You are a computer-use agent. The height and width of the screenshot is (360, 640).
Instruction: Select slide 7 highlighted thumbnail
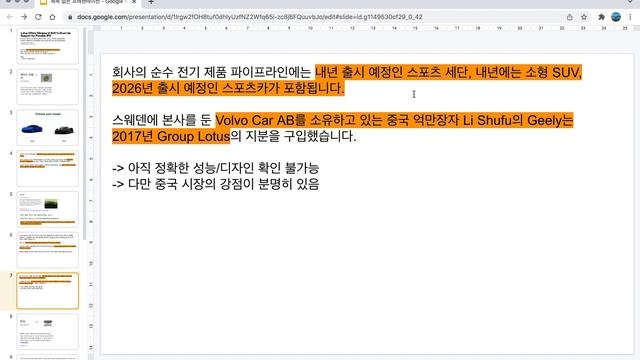click(47, 291)
